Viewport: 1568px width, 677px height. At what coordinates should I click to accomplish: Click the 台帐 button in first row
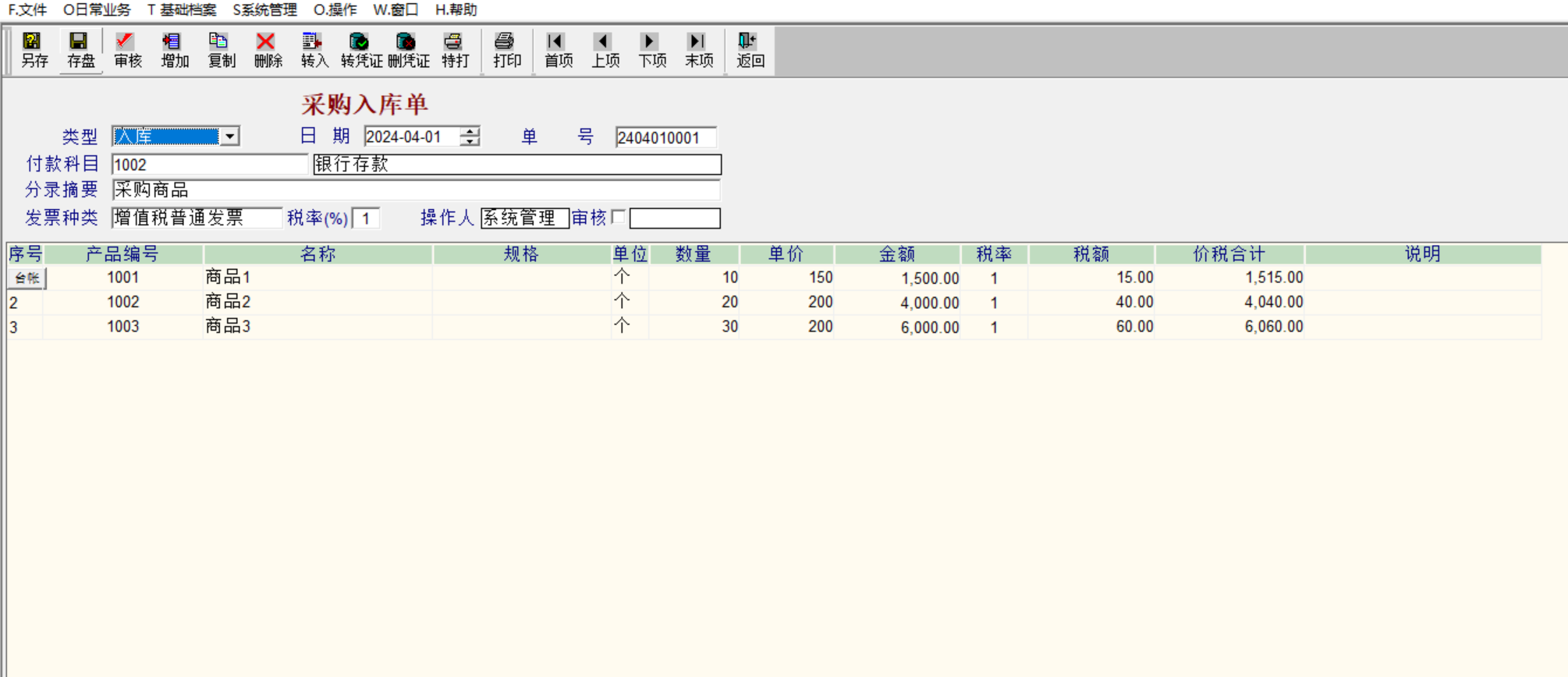pyautogui.click(x=27, y=278)
